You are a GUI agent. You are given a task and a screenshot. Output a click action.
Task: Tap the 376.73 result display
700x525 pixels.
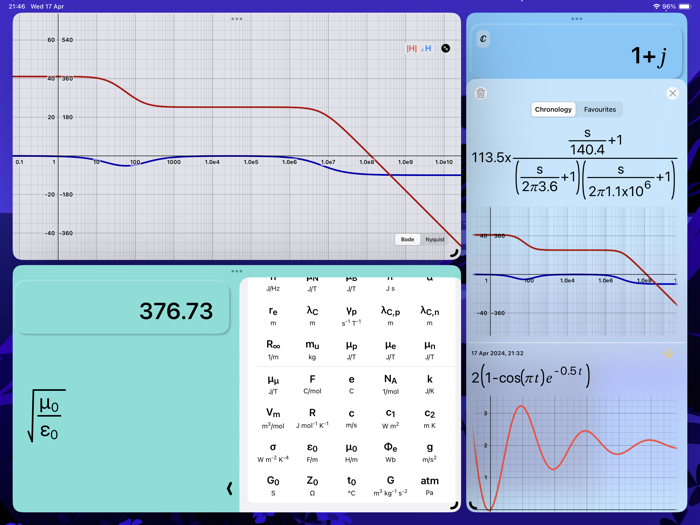(123, 308)
